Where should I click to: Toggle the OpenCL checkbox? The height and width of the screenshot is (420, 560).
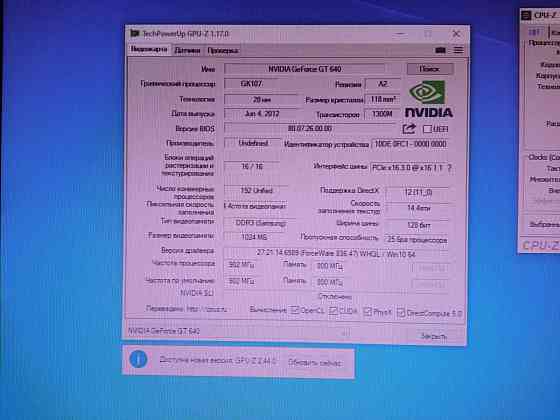coord(295,310)
